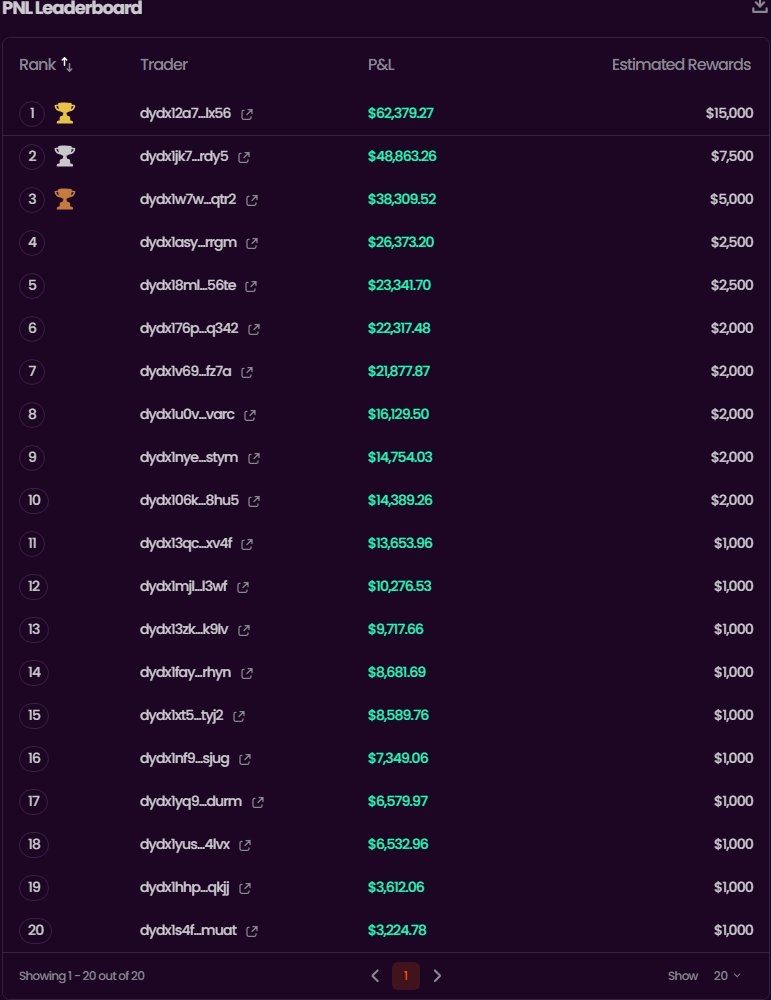
Task: Open external link for trader dydx12a7...lx56
Action: 247,114
